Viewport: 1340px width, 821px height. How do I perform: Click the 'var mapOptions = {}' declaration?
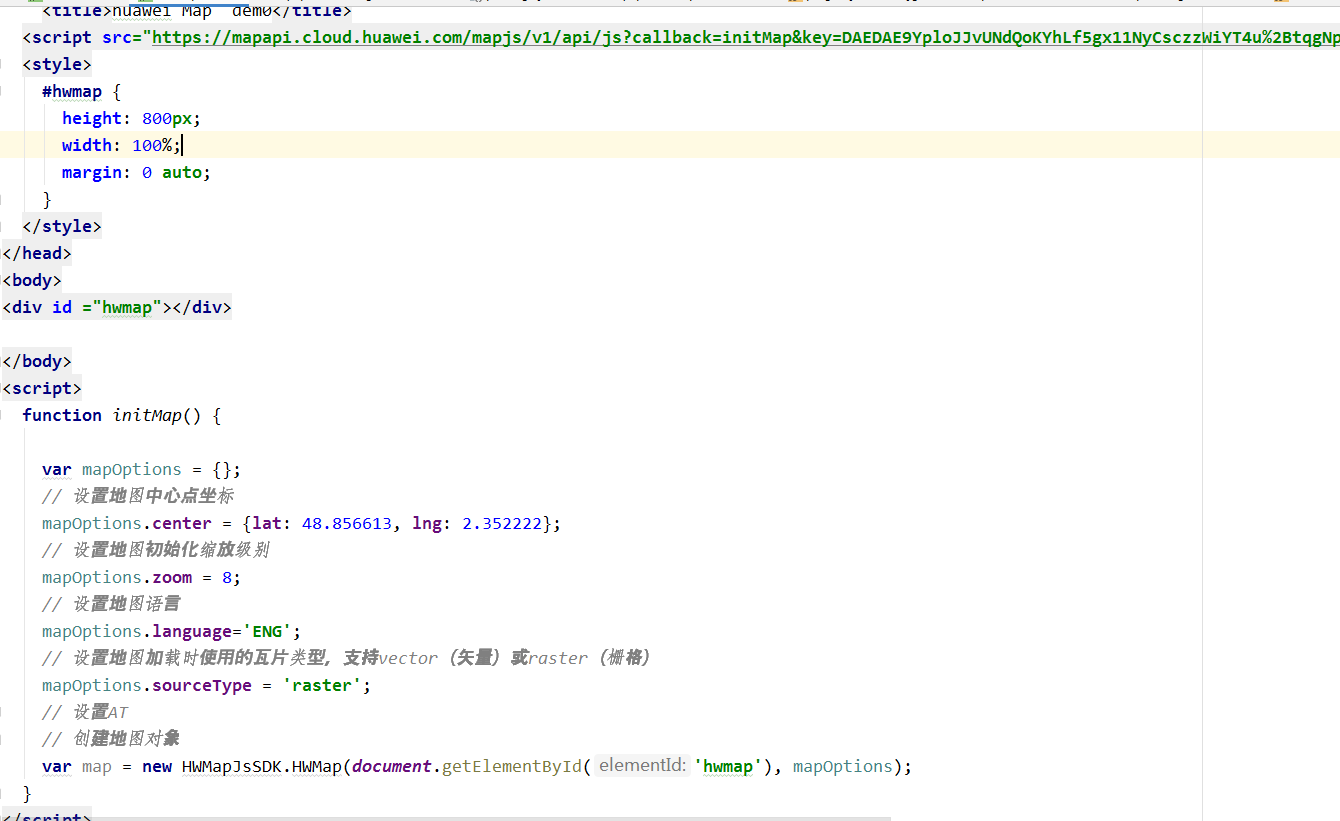tap(141, 469)
